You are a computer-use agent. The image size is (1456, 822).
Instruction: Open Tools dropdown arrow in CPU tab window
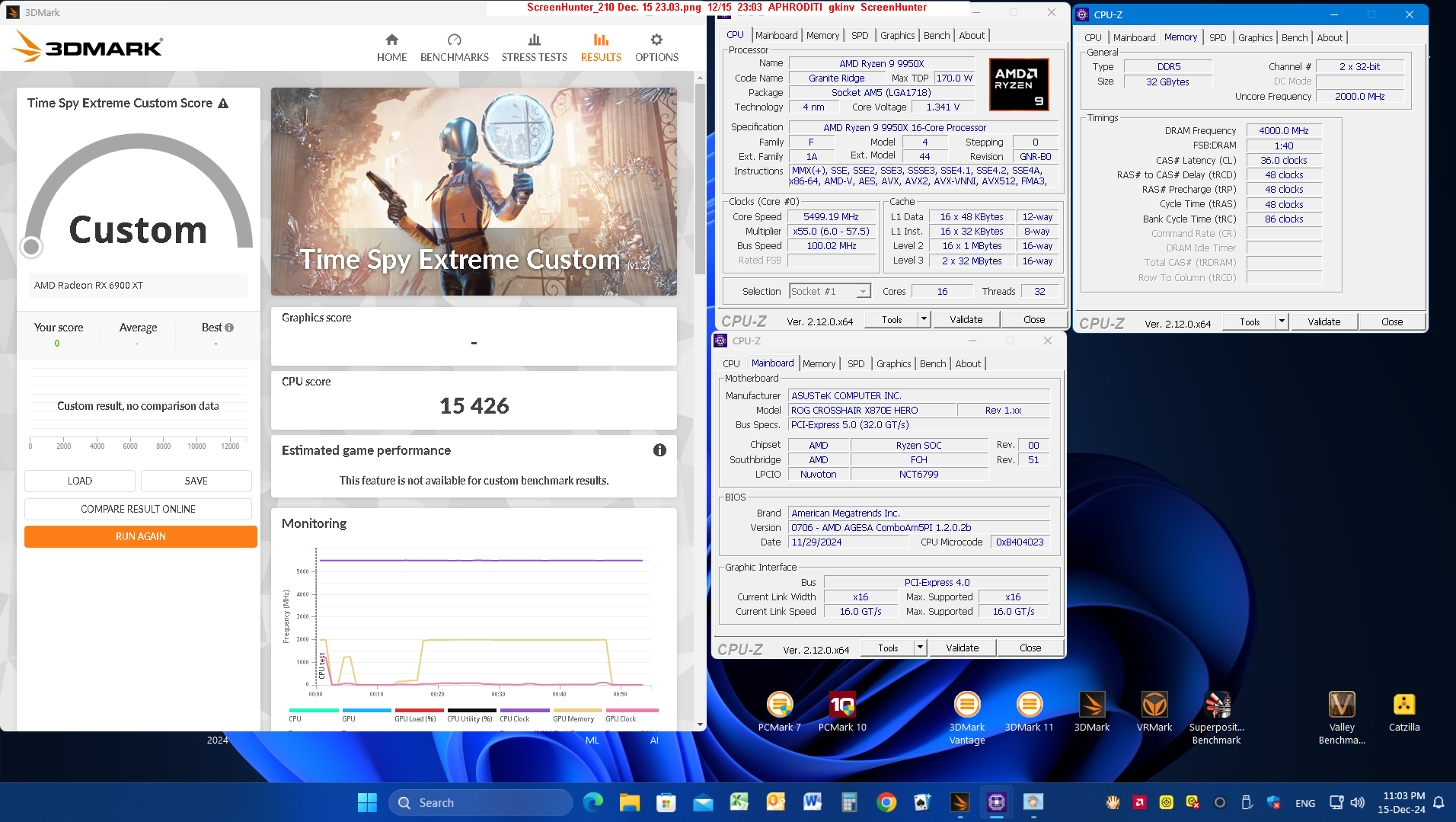[924, 319]
